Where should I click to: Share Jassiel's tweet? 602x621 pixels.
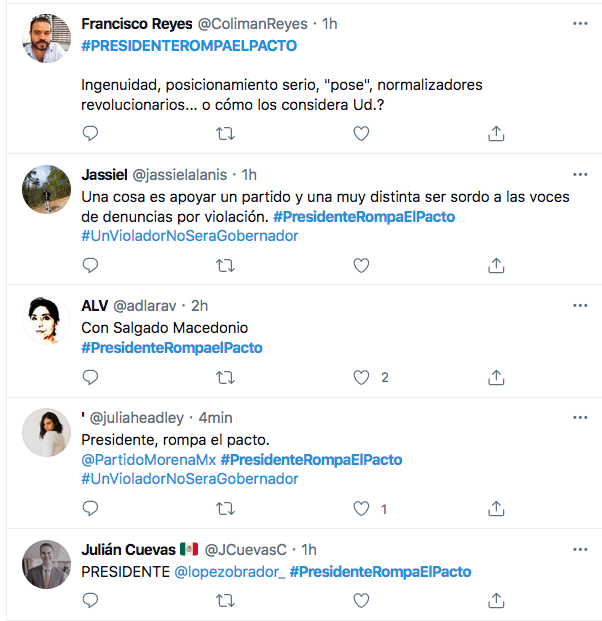pyautogui.click(x=496, y=265)
